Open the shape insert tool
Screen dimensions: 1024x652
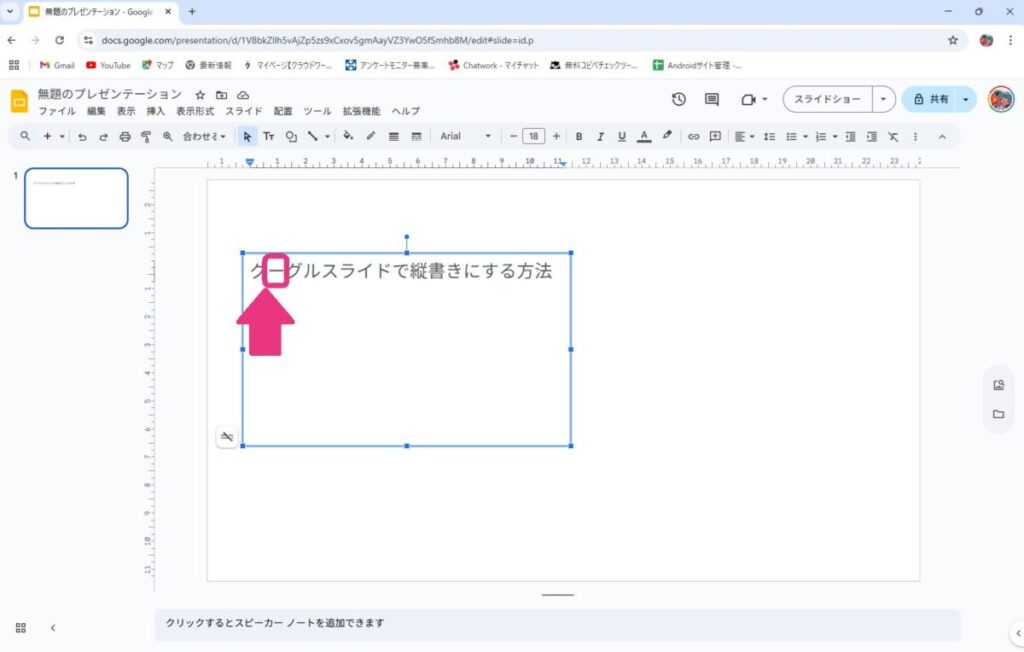pyautogui.click(x=291, y=137)
